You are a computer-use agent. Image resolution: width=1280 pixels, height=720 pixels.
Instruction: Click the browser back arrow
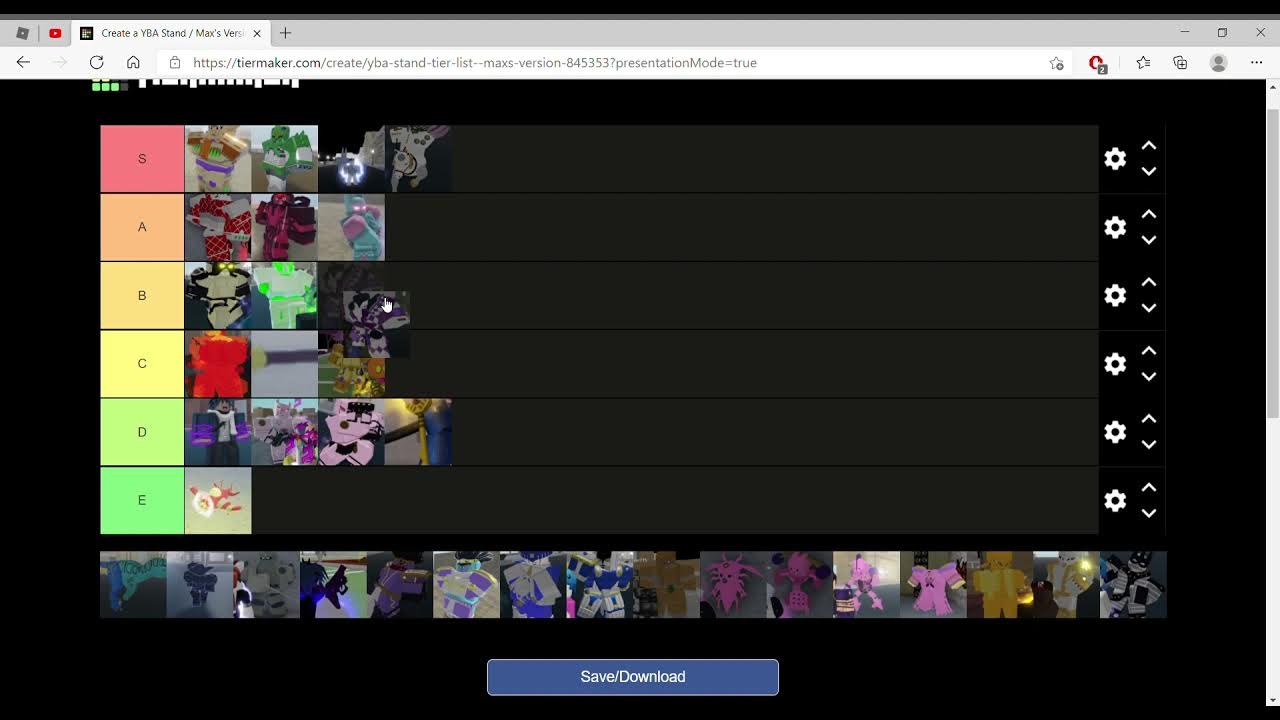[23, 62]
